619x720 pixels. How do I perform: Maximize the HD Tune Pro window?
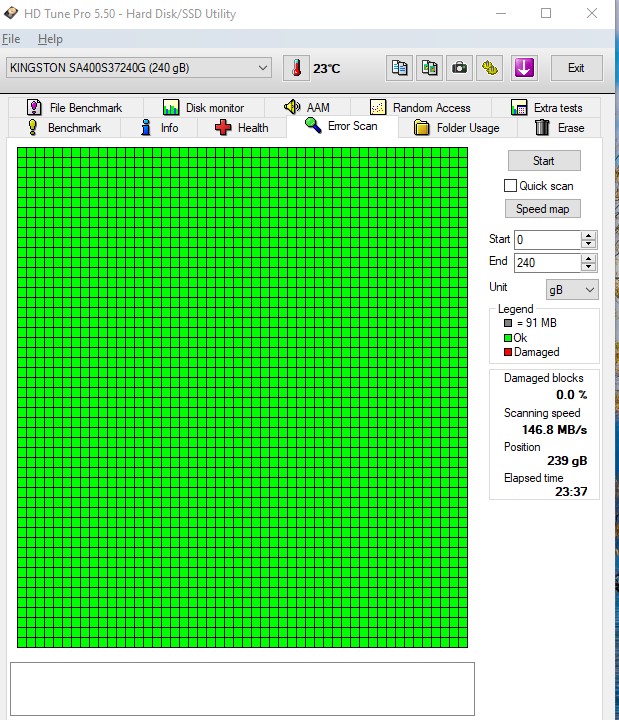tap(546, 13)
